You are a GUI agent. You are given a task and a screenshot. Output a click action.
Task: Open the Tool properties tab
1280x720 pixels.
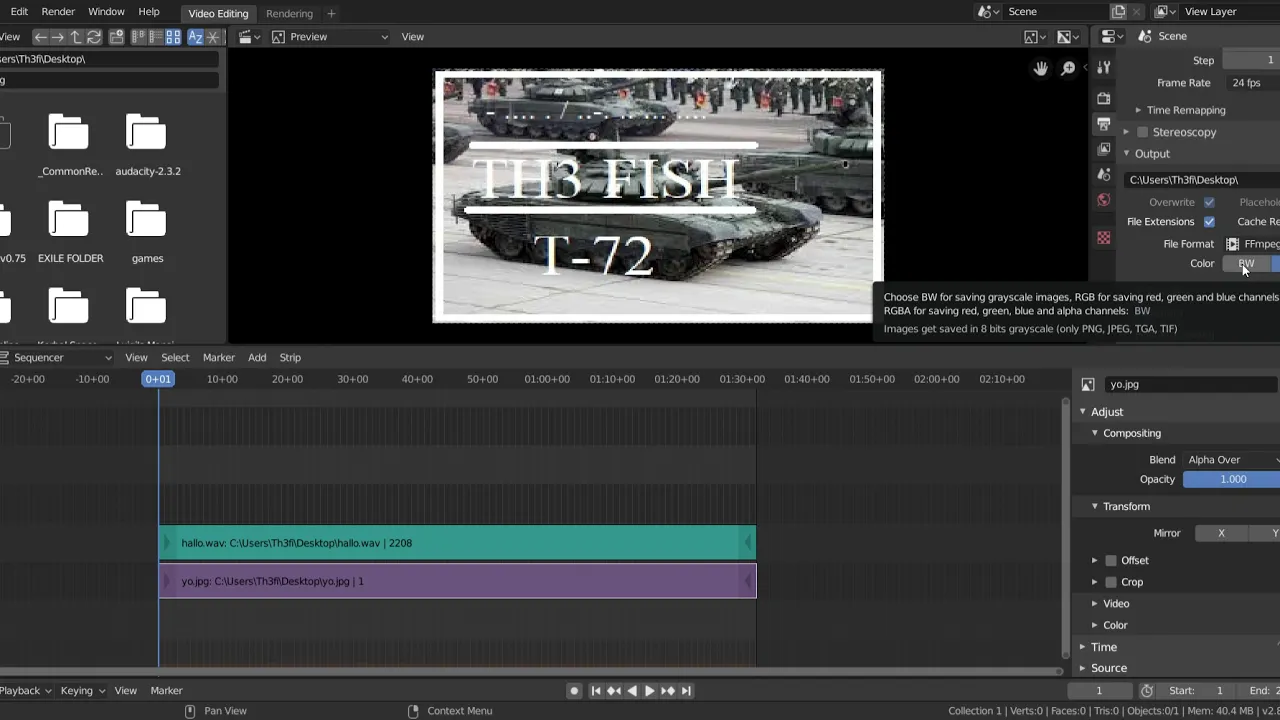[1104, 67]
